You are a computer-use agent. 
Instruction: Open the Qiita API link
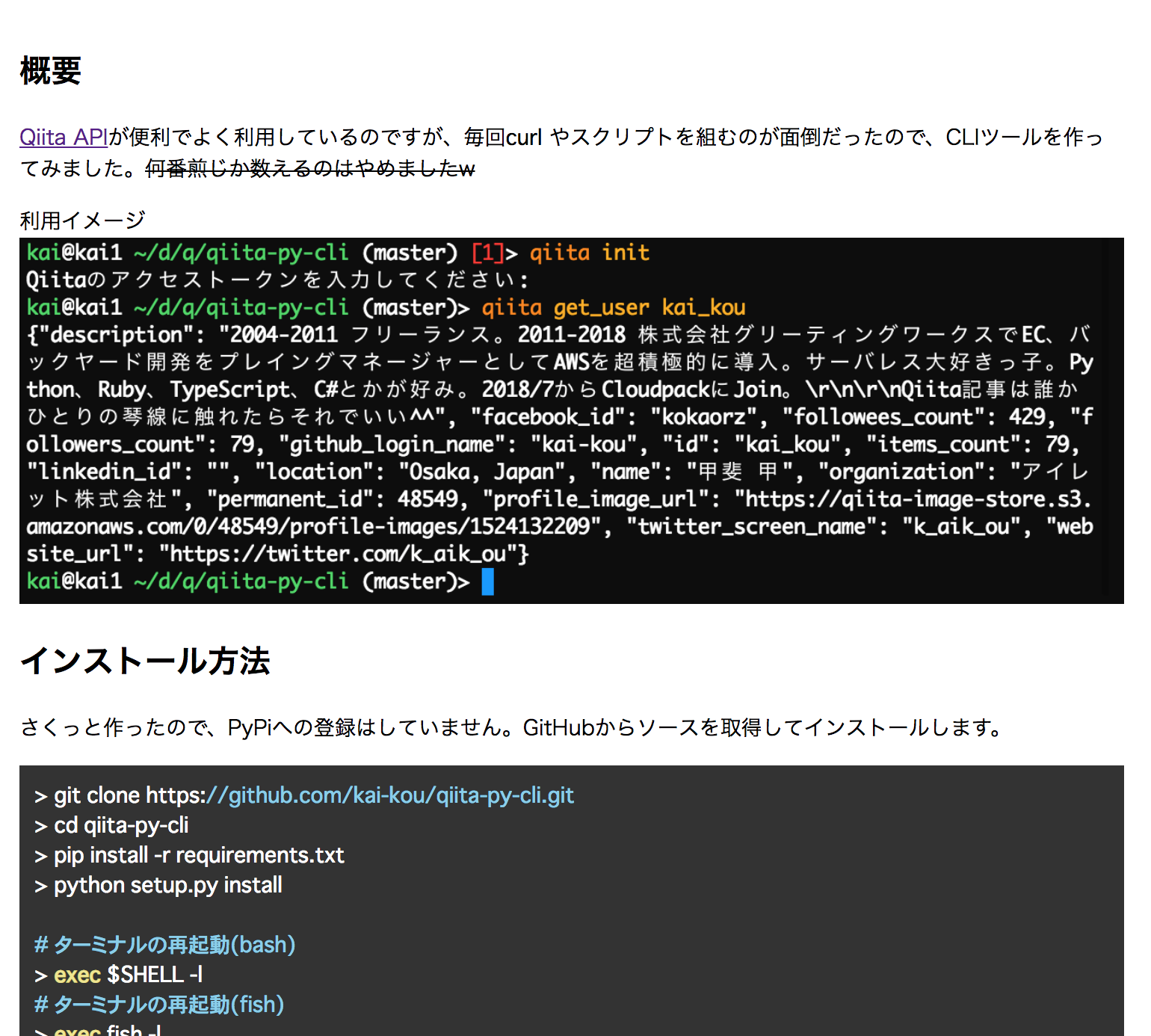(64, 138)
